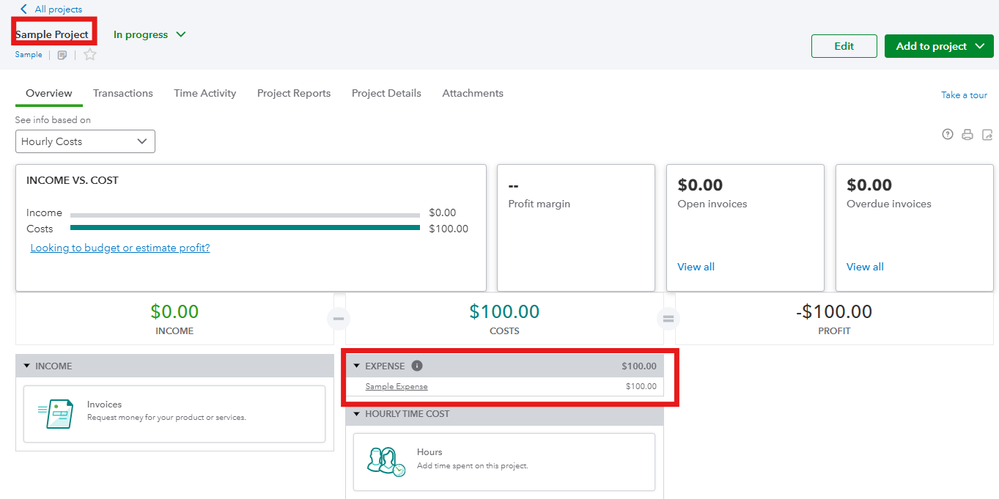Click the budget or estimate profit link
999x499 pixels.
(x=120, y=248)
